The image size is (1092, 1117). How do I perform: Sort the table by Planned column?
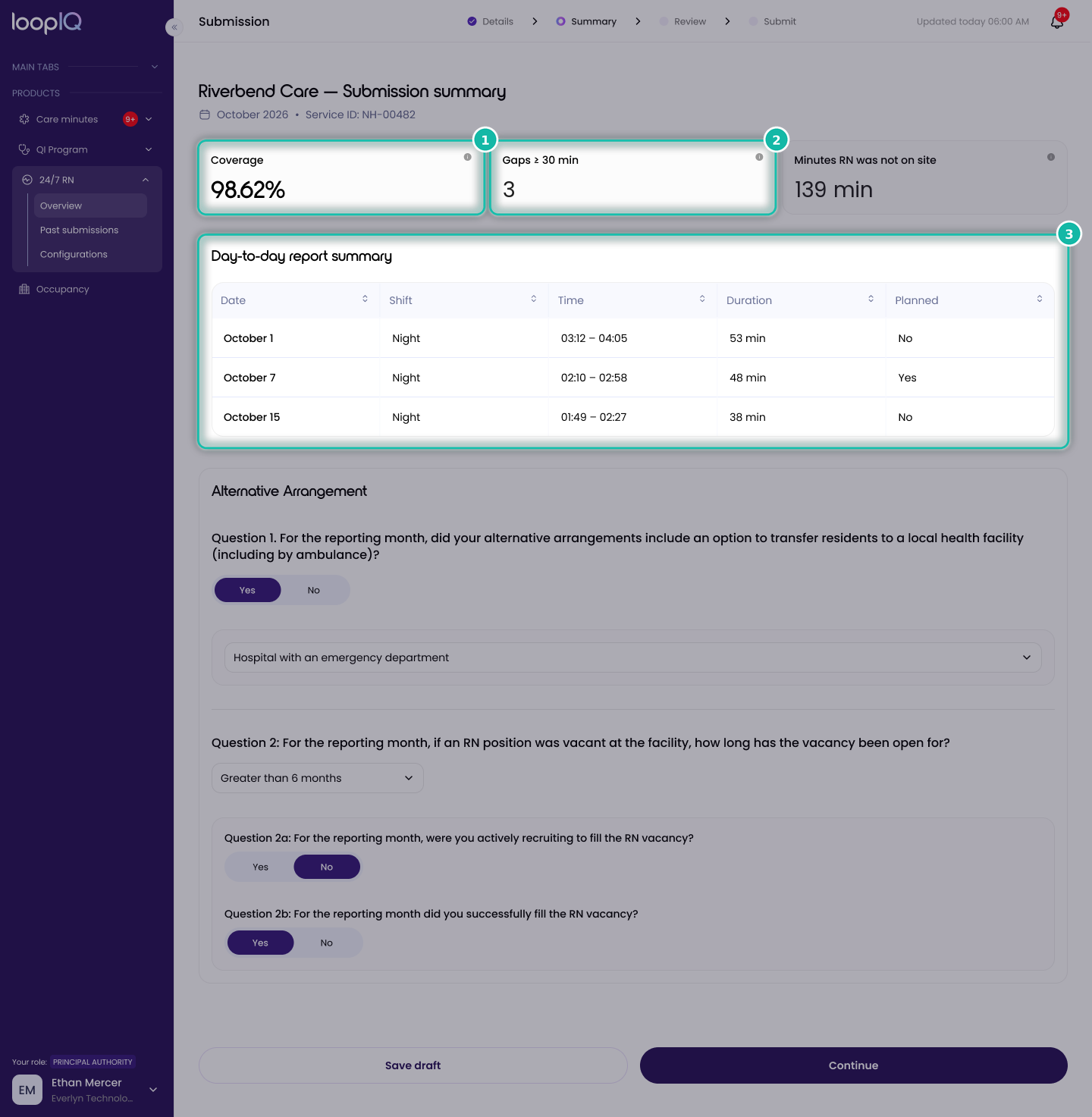pyautogui.click(x=1040, y=299)
